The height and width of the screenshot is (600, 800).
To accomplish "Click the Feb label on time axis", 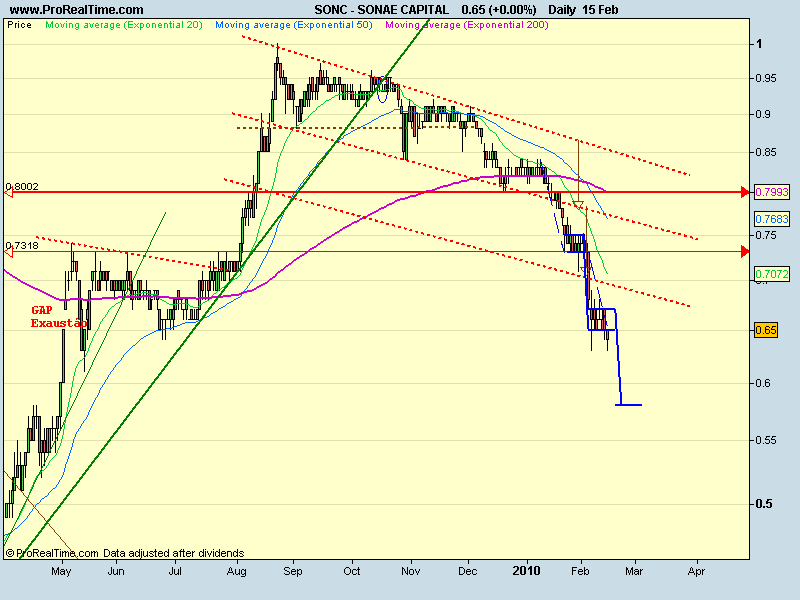I will click(x=580, y=571).
